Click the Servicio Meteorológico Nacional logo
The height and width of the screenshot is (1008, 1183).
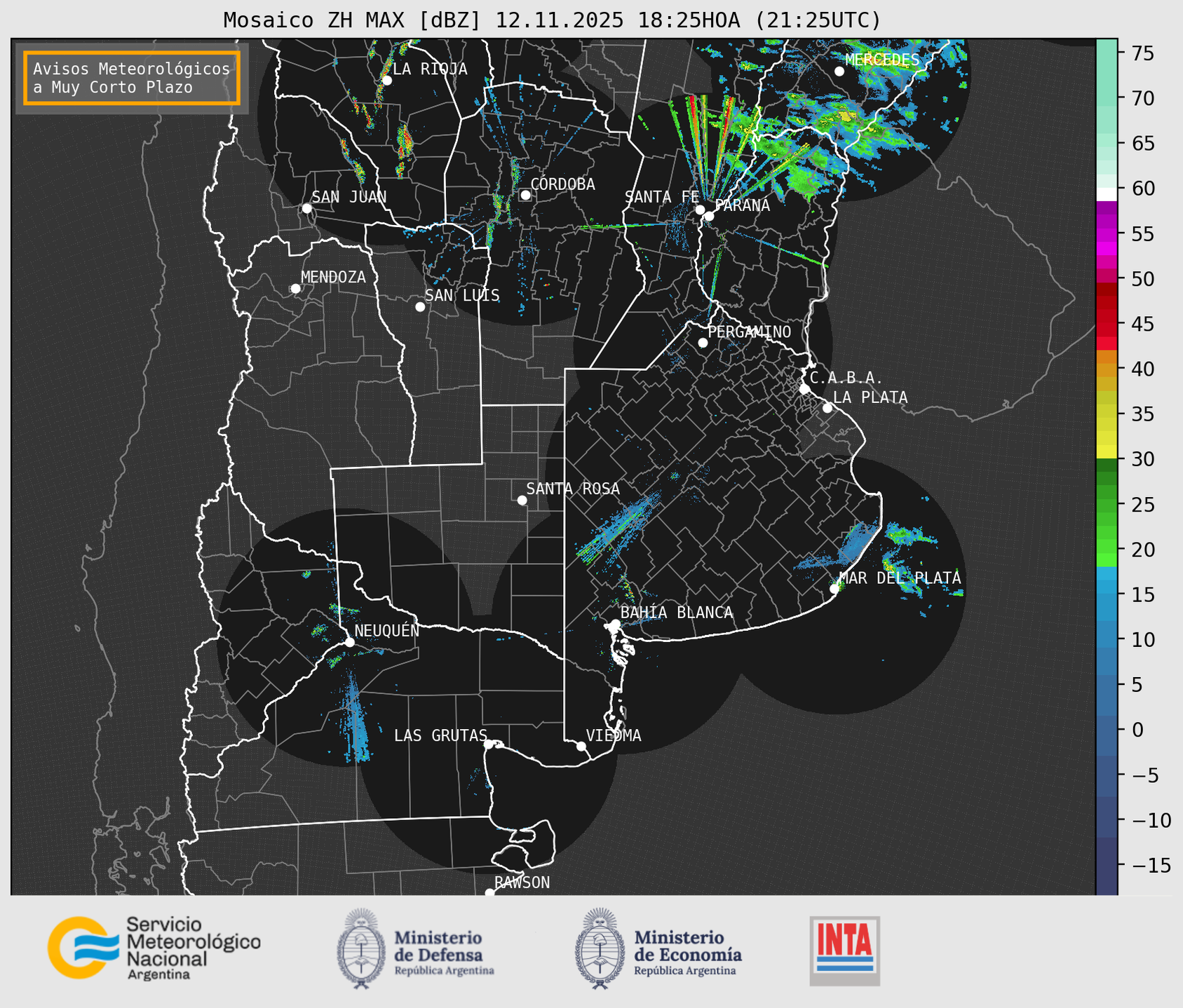tap(153, 948)
